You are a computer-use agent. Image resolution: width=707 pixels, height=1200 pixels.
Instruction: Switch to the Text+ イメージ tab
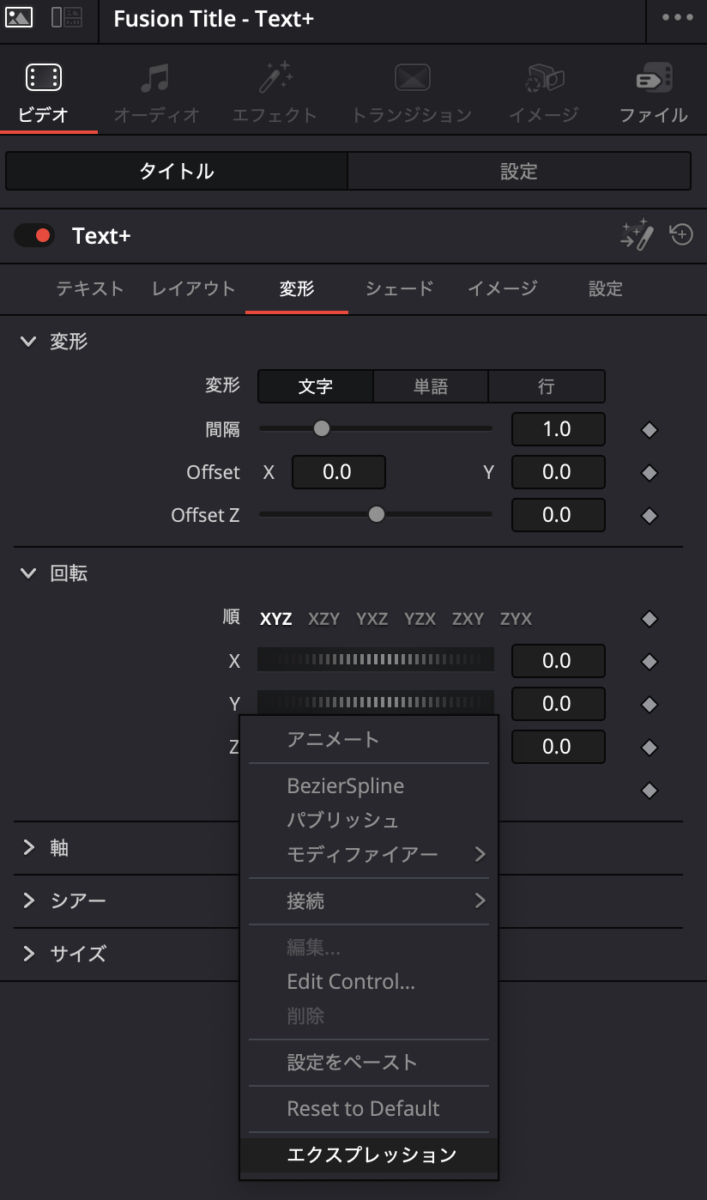pos(503,288)
